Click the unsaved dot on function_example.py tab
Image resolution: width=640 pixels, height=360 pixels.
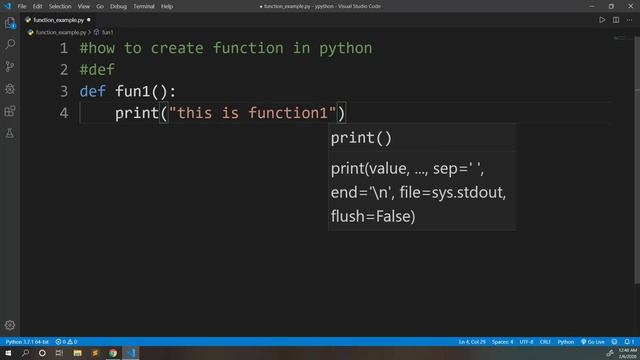tap(89, 20)
